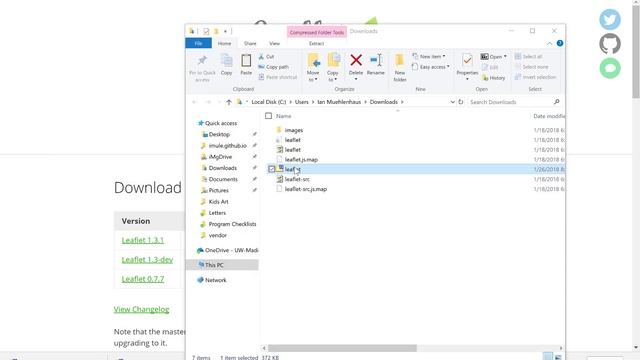Click the Copy icon in Clipboard group
The image size is (640, 360).
tap(227, 61)
